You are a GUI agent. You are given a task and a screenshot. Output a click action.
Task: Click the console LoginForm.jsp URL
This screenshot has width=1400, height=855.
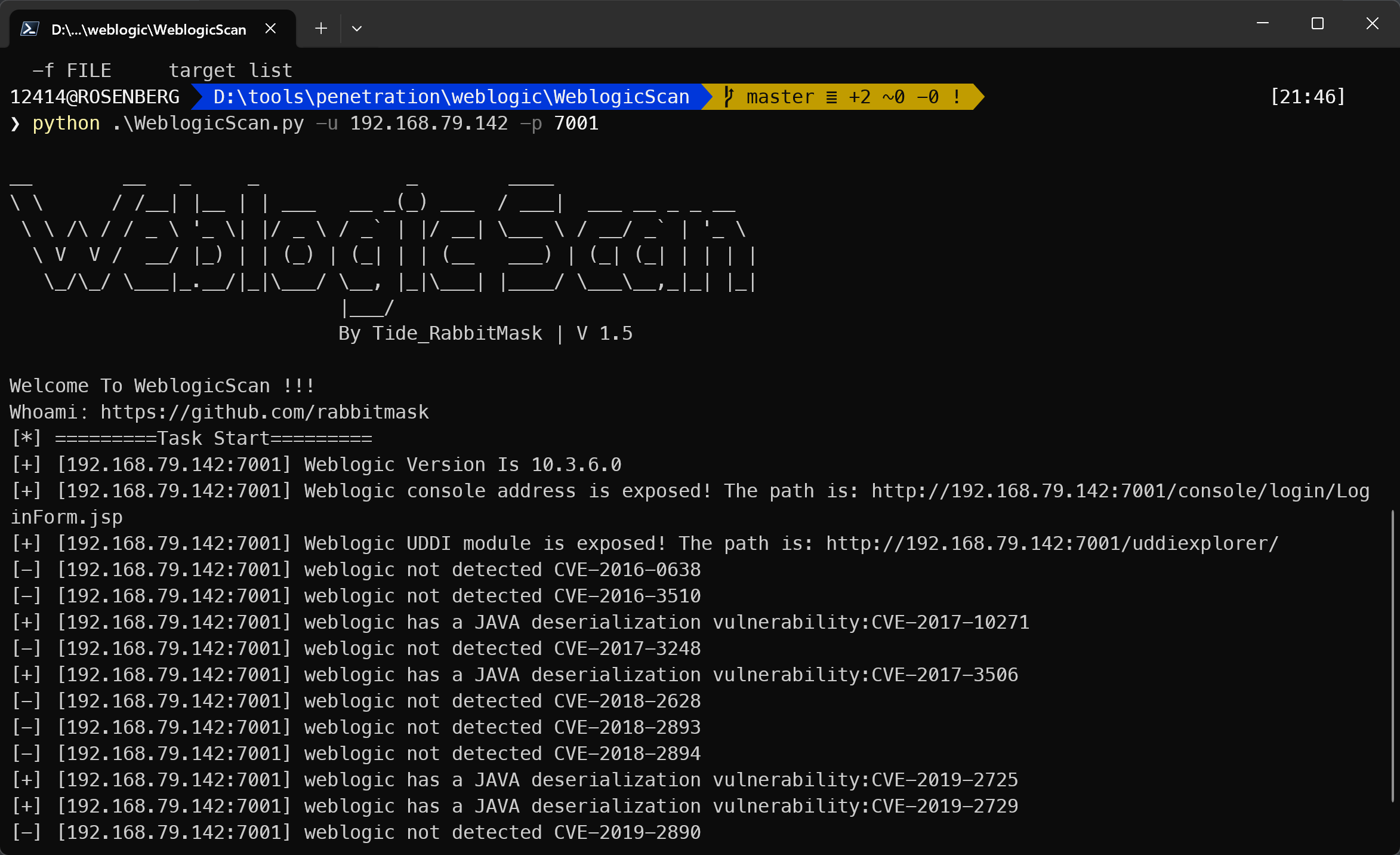(1120, 491)
